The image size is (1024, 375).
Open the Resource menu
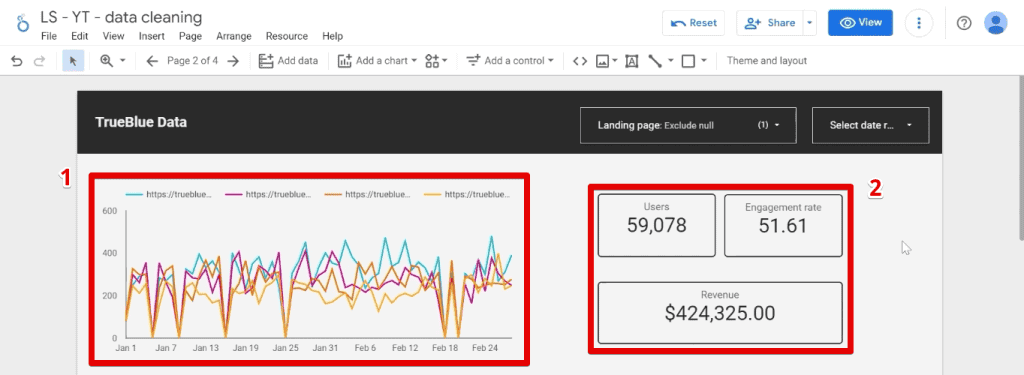coord(287,37)
